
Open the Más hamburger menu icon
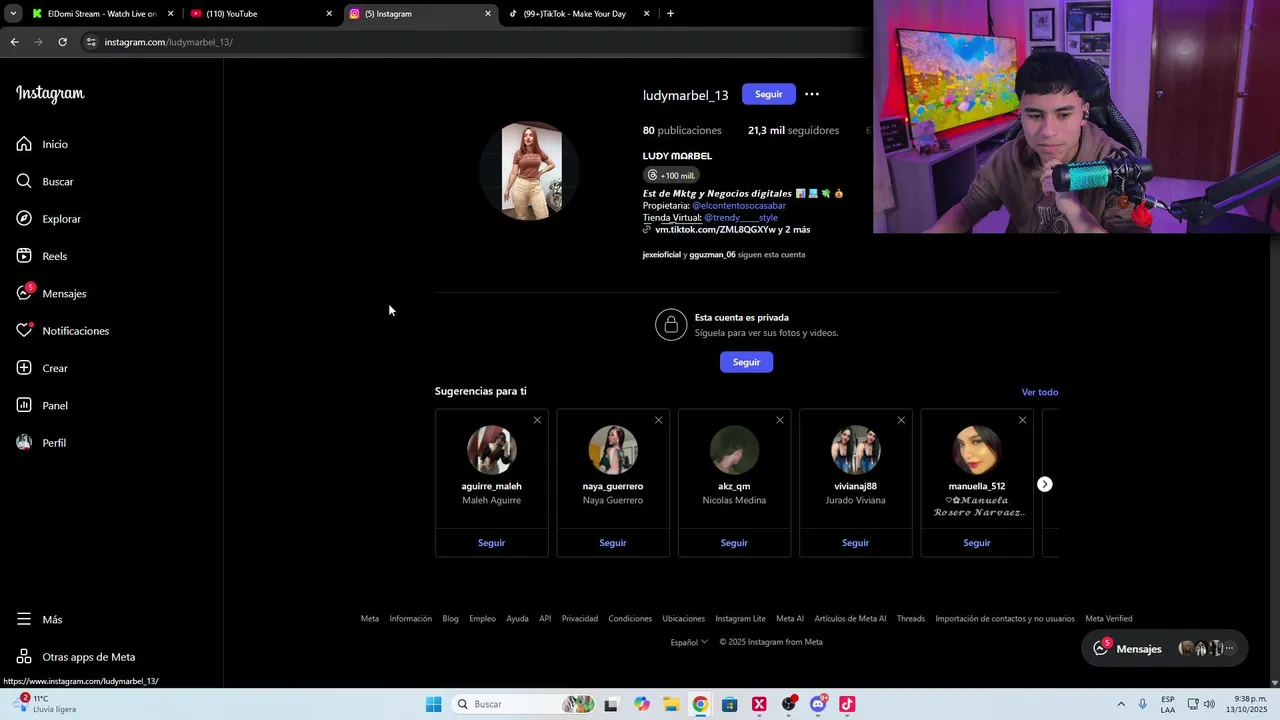pos(24,620)
